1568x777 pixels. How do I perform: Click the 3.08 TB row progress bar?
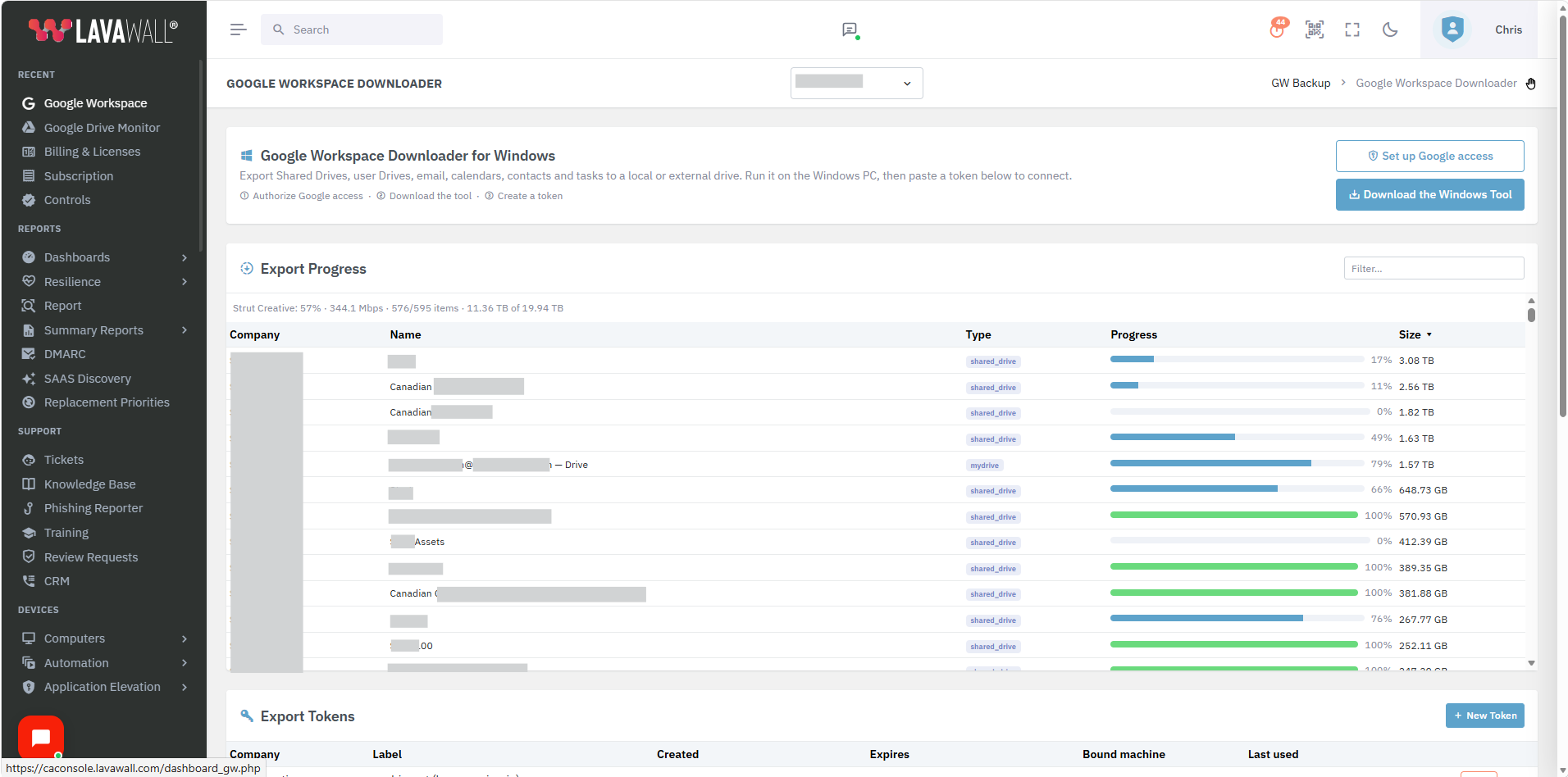(1237, 359)
